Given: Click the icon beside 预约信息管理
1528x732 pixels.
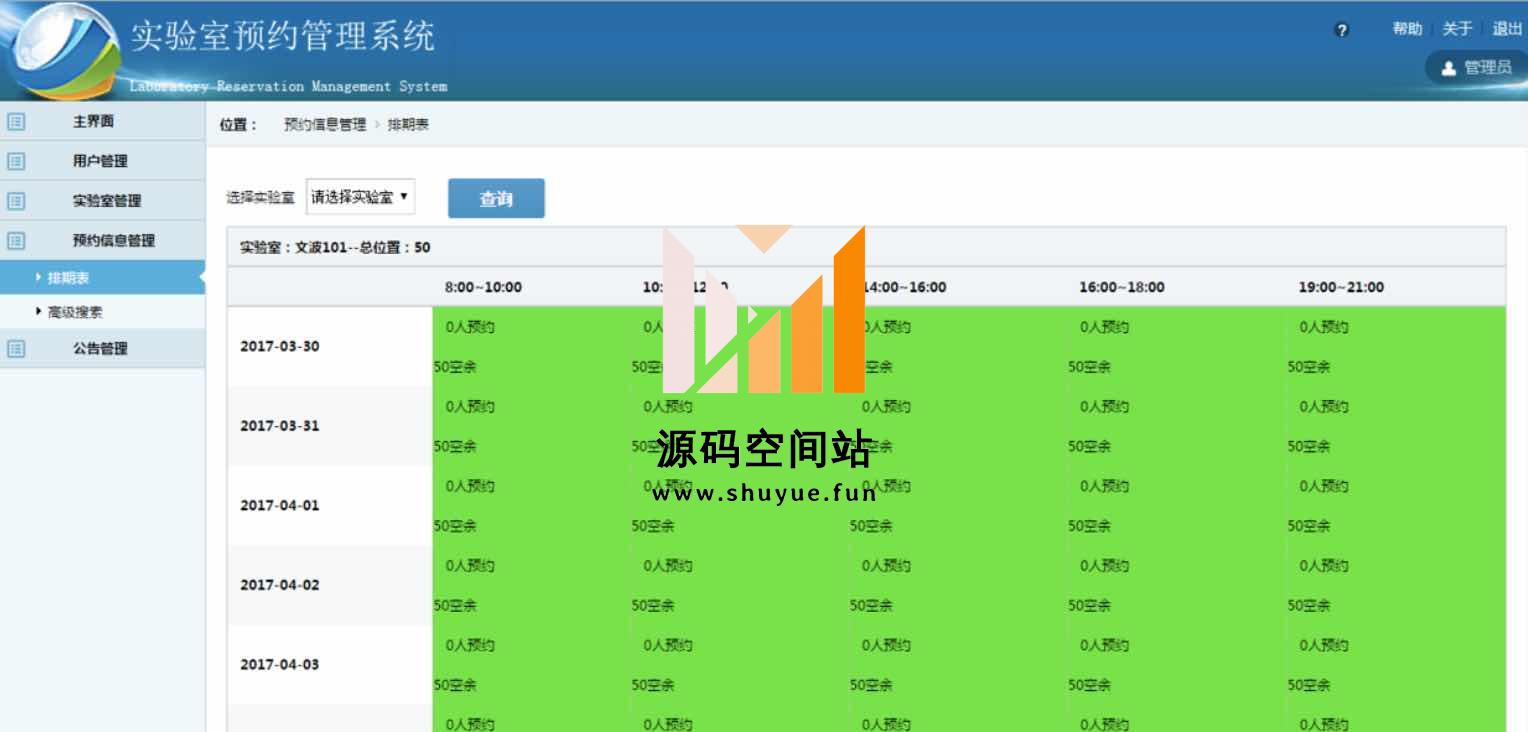Looking at the screenshot, I should point(16,241).
